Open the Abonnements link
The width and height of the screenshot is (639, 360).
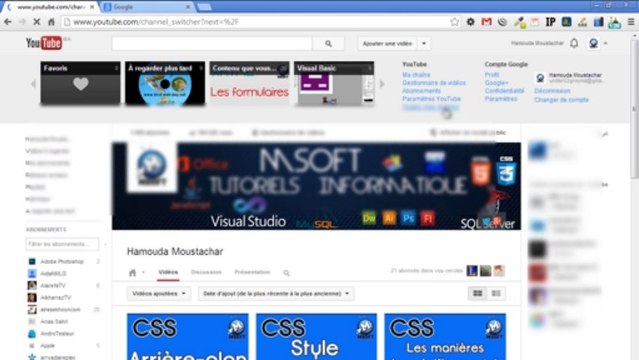tap(421, 91)
